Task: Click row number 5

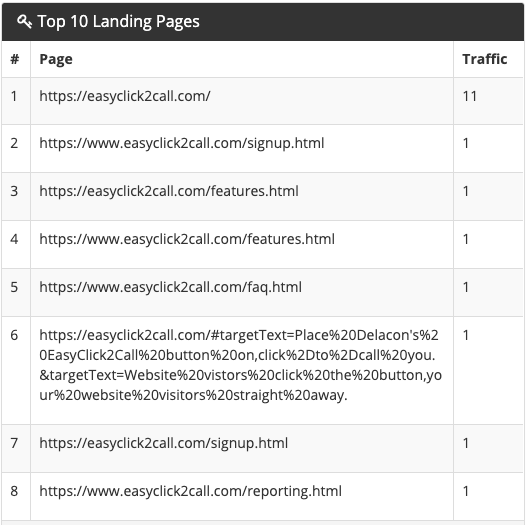Action: pos(14,287)
